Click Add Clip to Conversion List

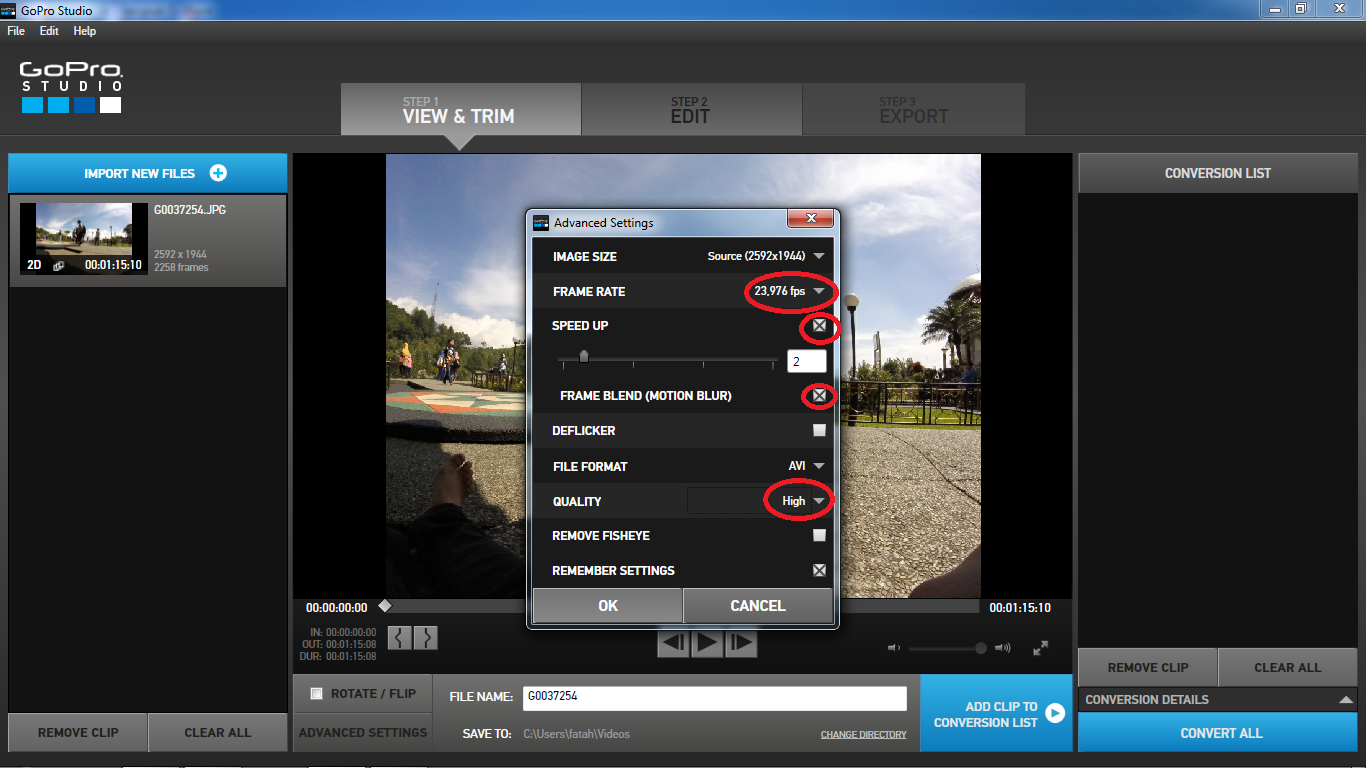996,713
